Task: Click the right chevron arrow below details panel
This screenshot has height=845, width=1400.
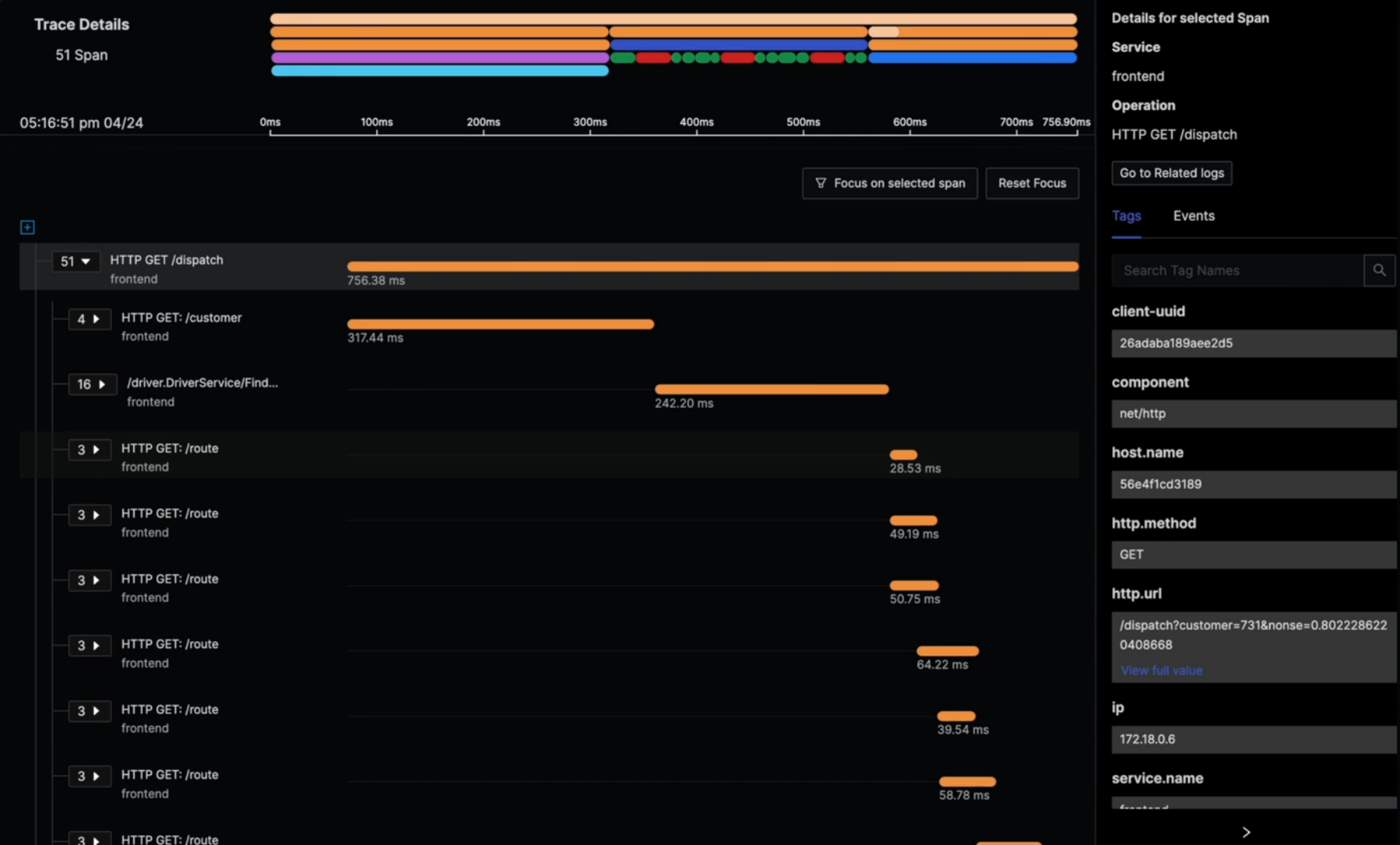Action: pos(1246,832)
